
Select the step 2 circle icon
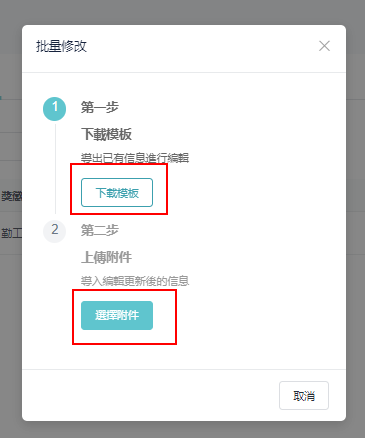tap(55, 231)
